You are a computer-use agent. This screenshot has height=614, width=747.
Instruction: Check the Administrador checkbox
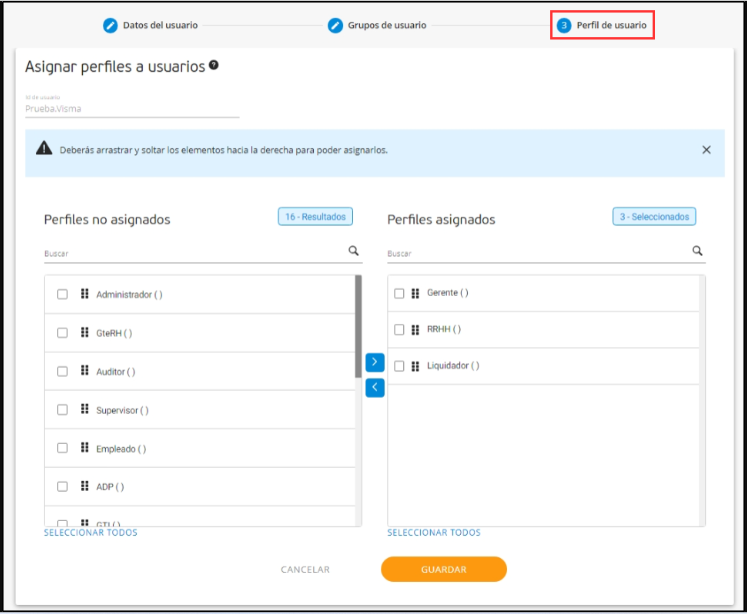coord(62,294)
